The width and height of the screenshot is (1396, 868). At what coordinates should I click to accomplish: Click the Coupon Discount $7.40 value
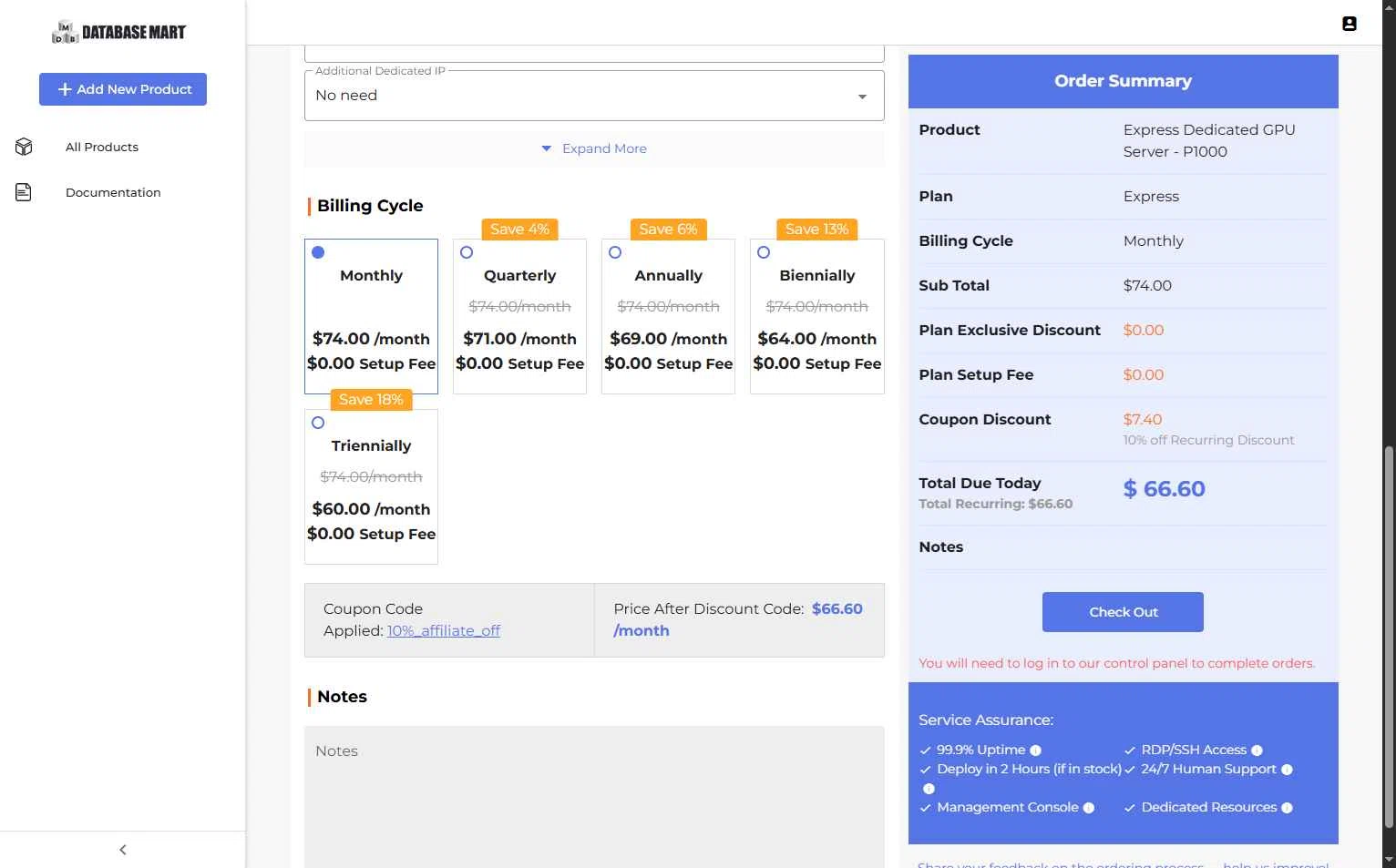coord(1143,419)
